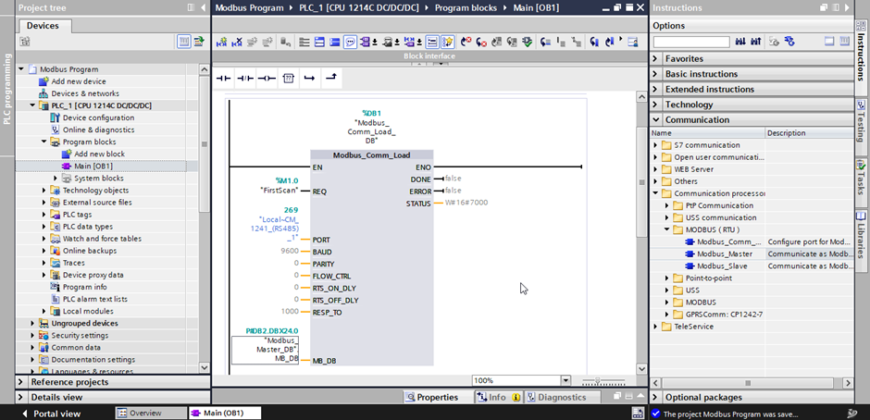Insert a normally closed contact
The height and width of the screenshot is (420, 870).
245,78
